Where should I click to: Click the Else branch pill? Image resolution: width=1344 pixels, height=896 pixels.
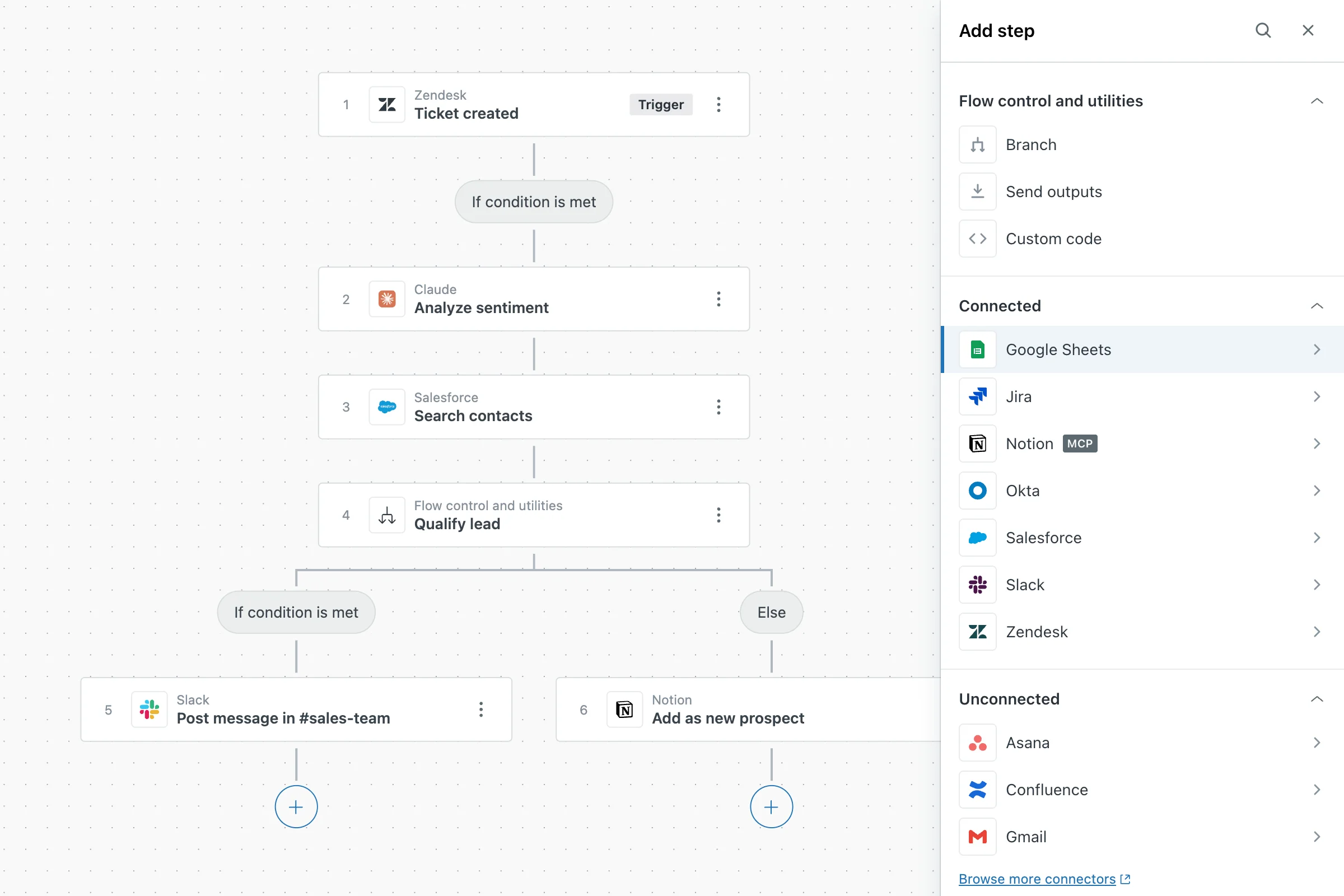(771, 612)
